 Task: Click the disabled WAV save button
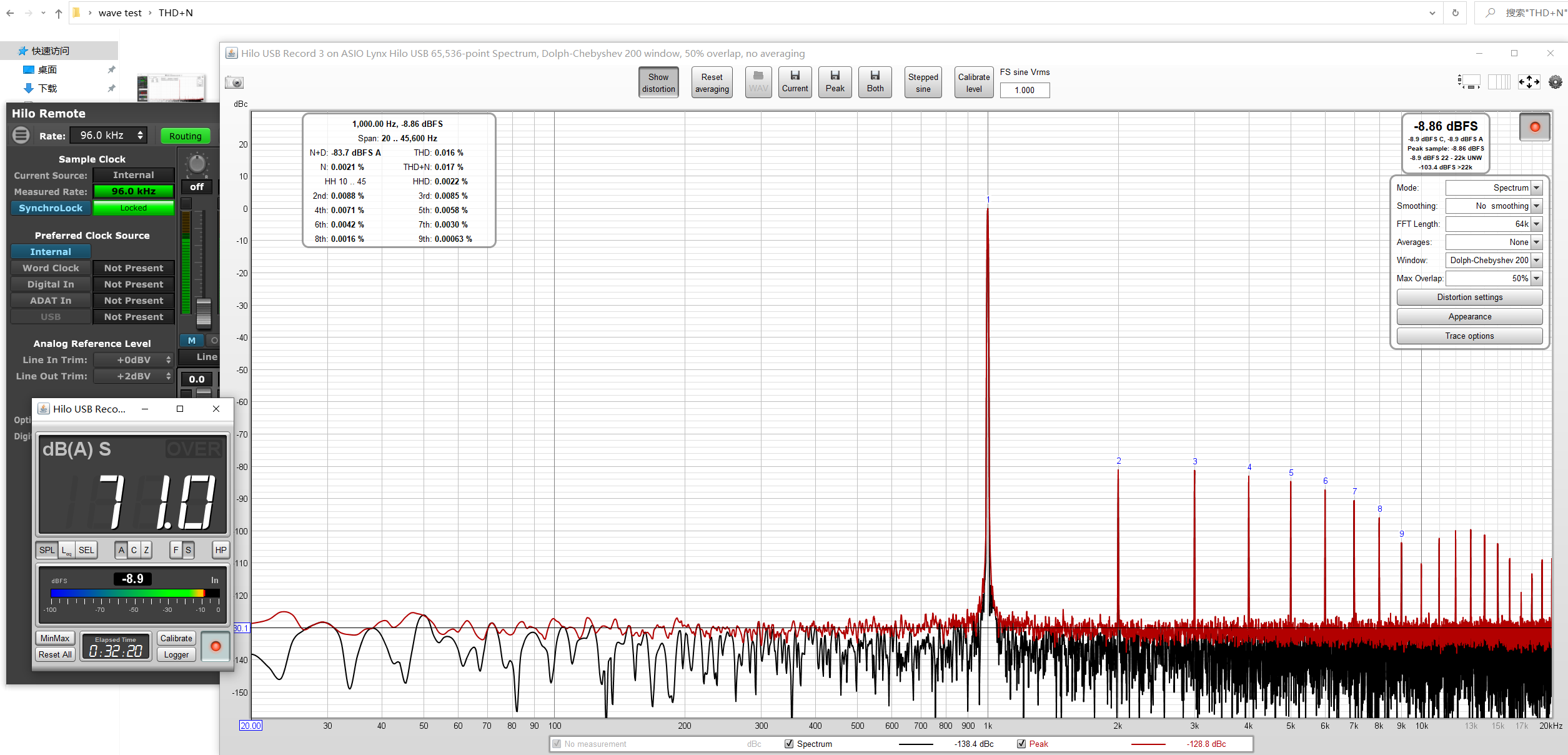coord(758,82)
